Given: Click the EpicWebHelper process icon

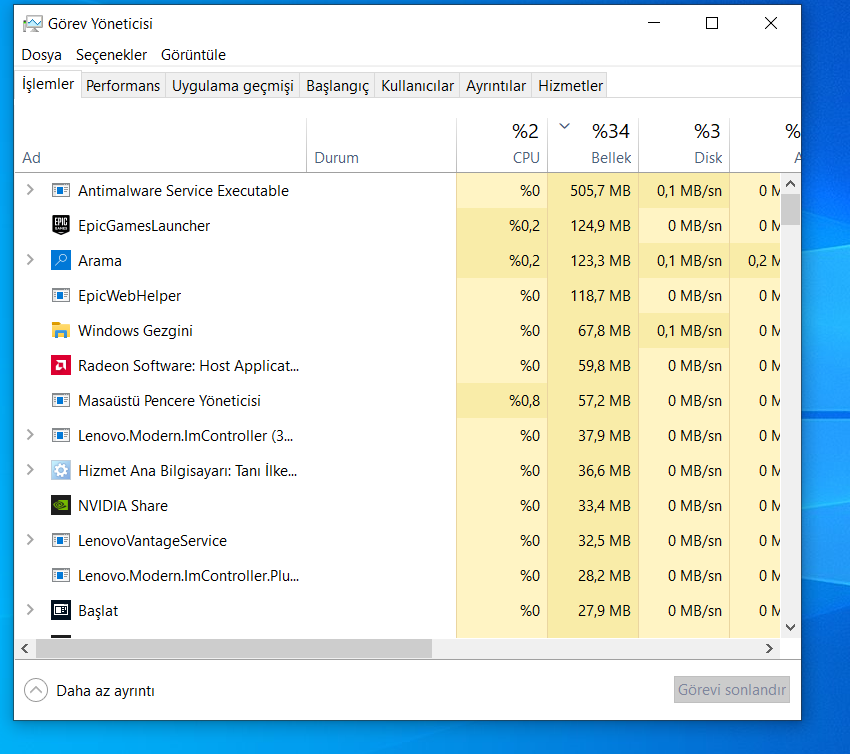Looking at the screenshot, I should point(61,295).
